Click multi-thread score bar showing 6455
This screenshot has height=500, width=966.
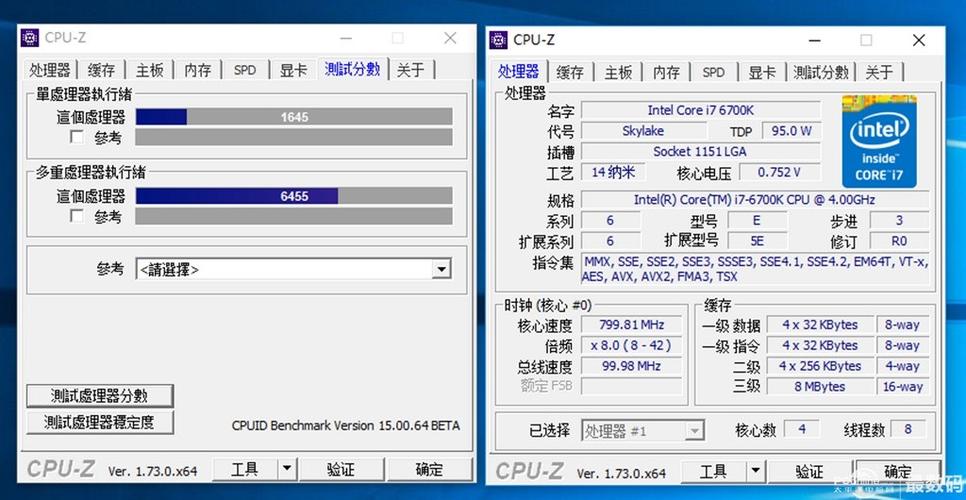point(294,196)
